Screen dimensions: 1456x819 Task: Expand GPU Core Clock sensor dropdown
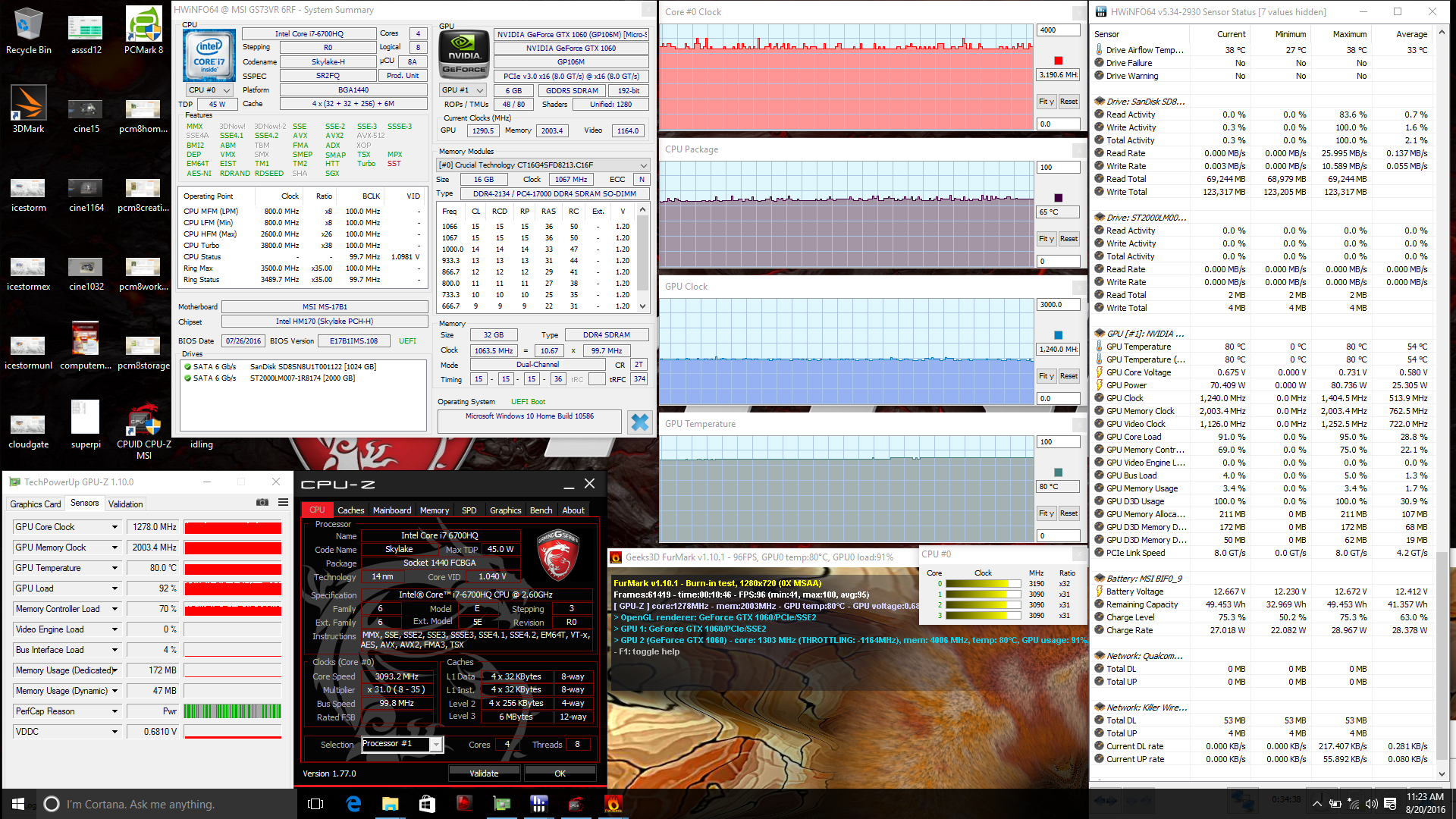(x=115, y=527)
